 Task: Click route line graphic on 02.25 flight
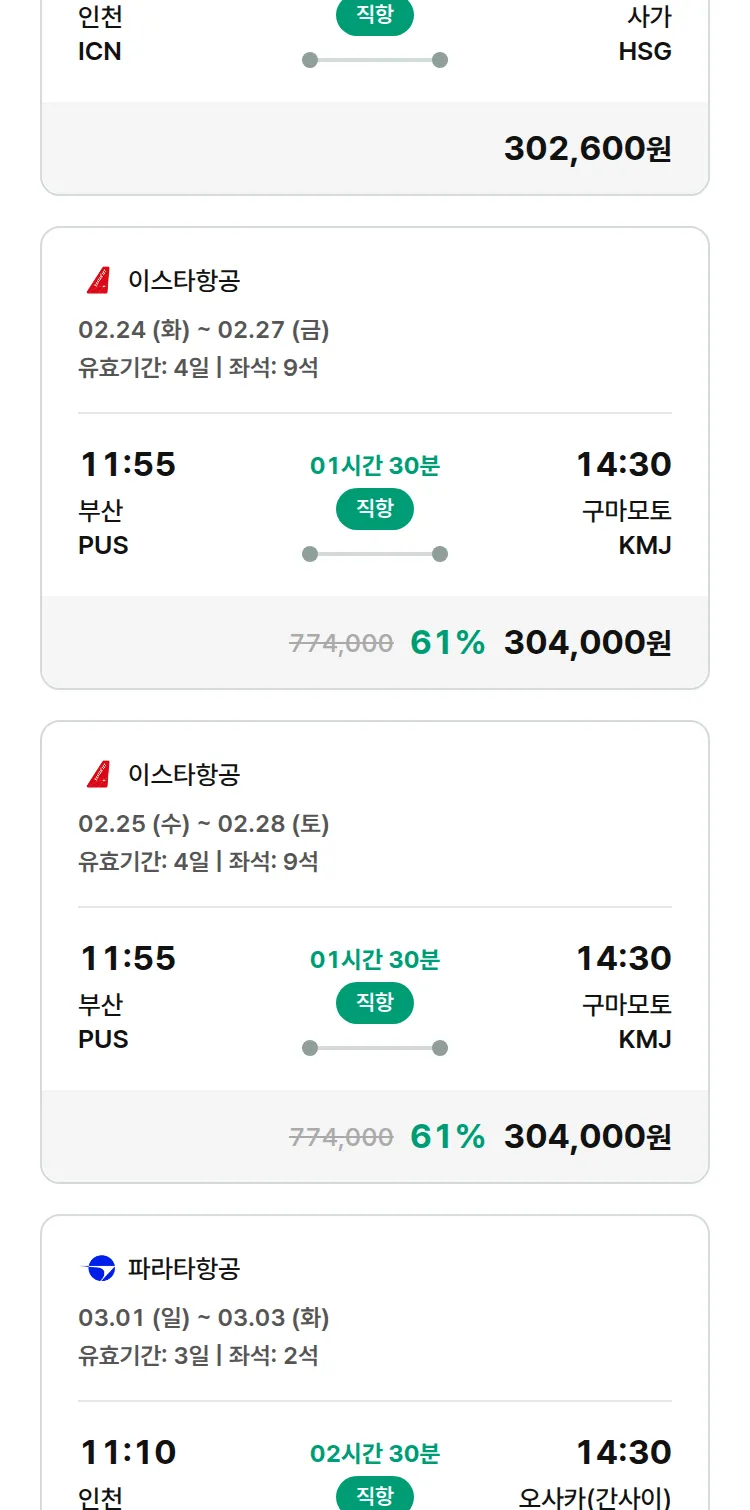pos(375,1048)
